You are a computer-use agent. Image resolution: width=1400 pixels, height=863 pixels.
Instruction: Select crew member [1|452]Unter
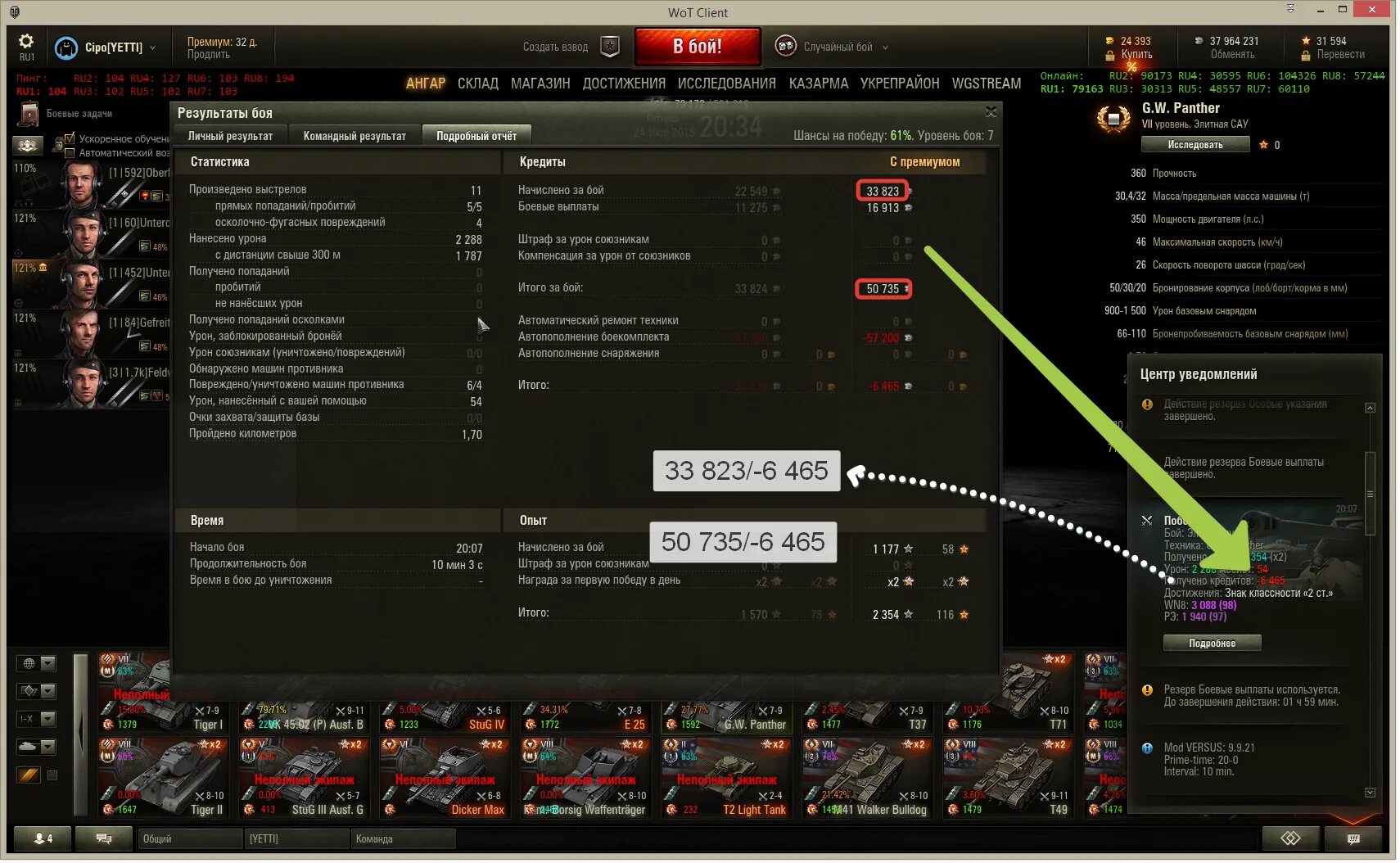click(x=90, y=284)
